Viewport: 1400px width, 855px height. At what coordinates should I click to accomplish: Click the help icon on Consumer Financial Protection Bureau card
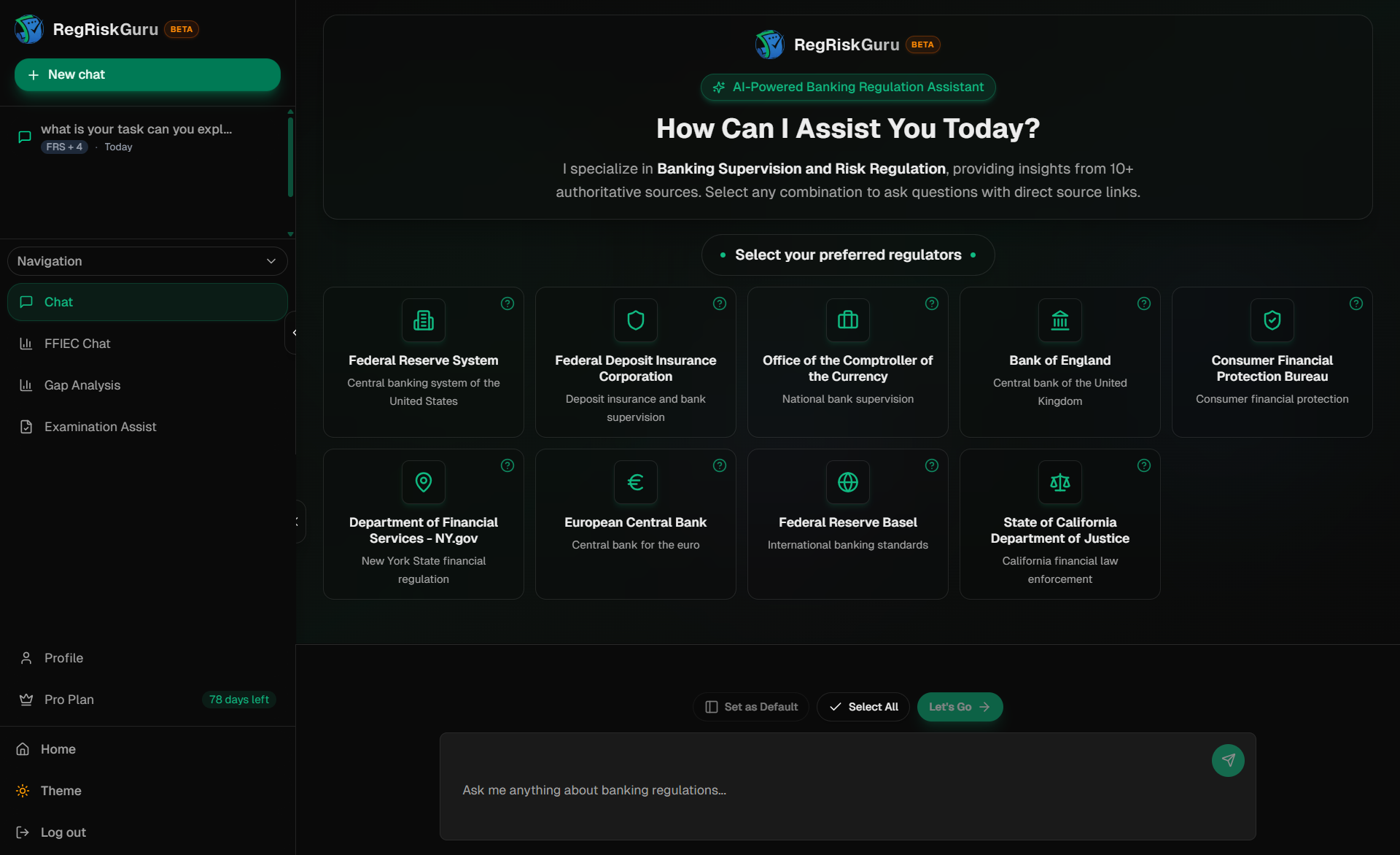click(1356, 303)
